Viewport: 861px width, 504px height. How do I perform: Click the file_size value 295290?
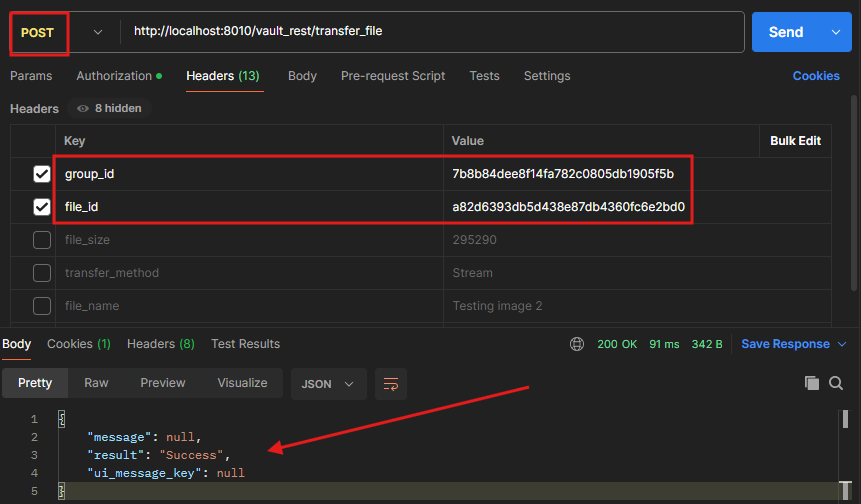coord(474,240)
